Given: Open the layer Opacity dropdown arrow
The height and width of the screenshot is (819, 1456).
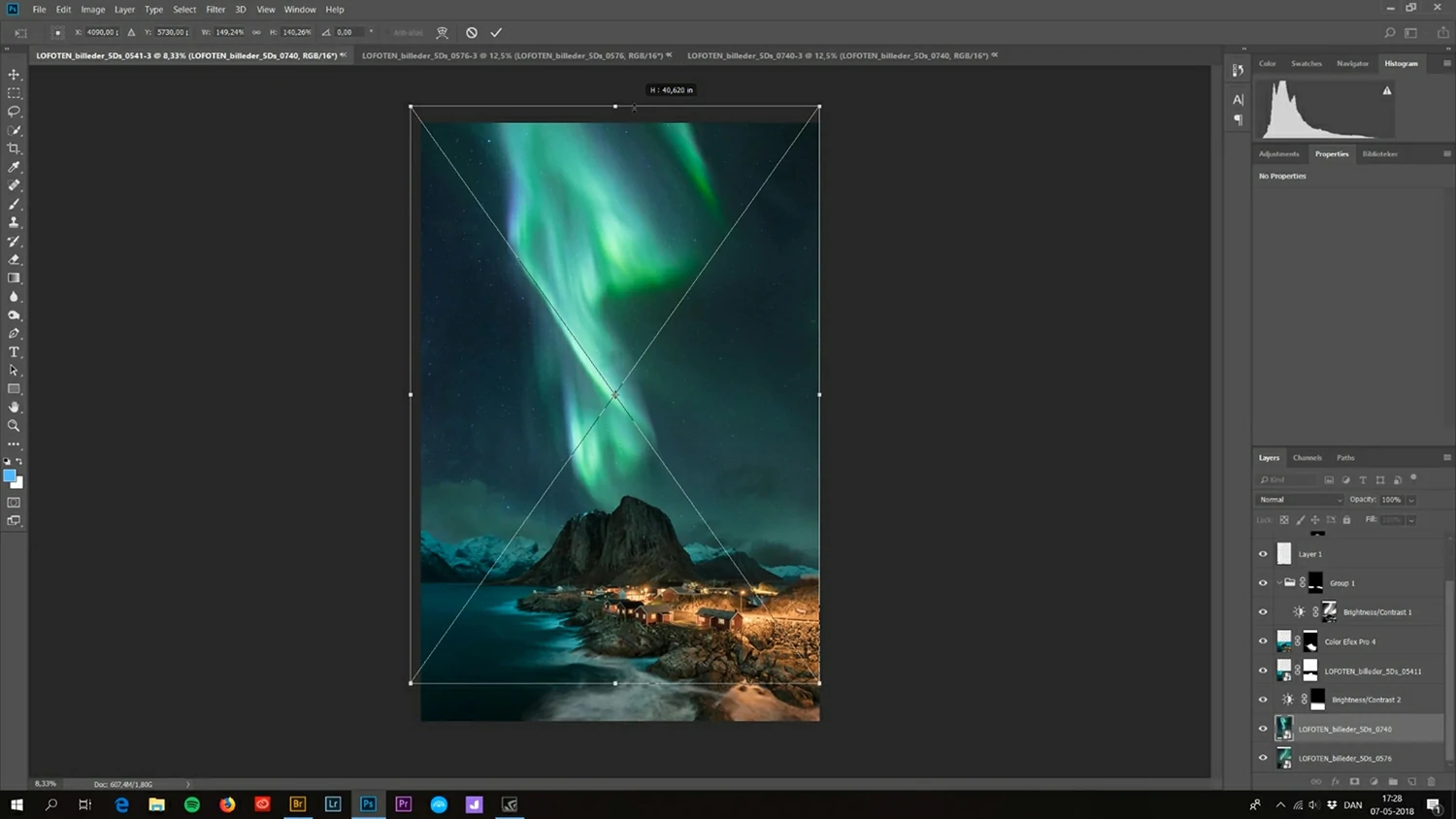Looking at the screenshot, I should click(1411, 500).
